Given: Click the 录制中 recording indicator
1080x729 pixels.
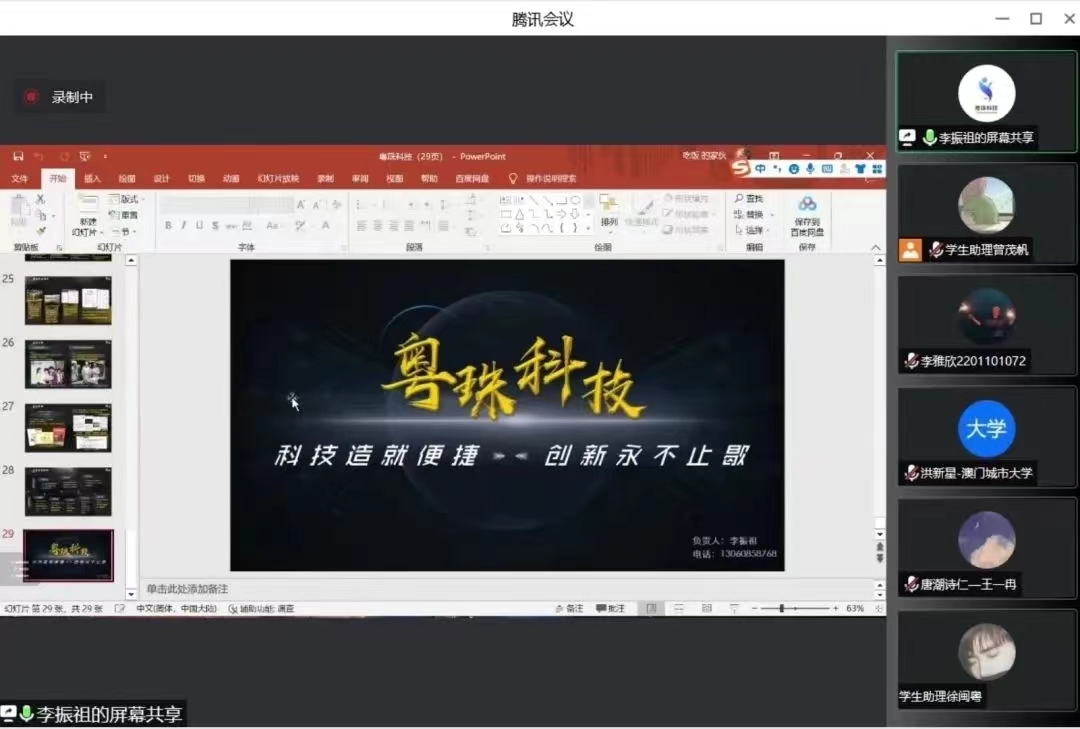Looking at the screenshot, I should (59, 97).
